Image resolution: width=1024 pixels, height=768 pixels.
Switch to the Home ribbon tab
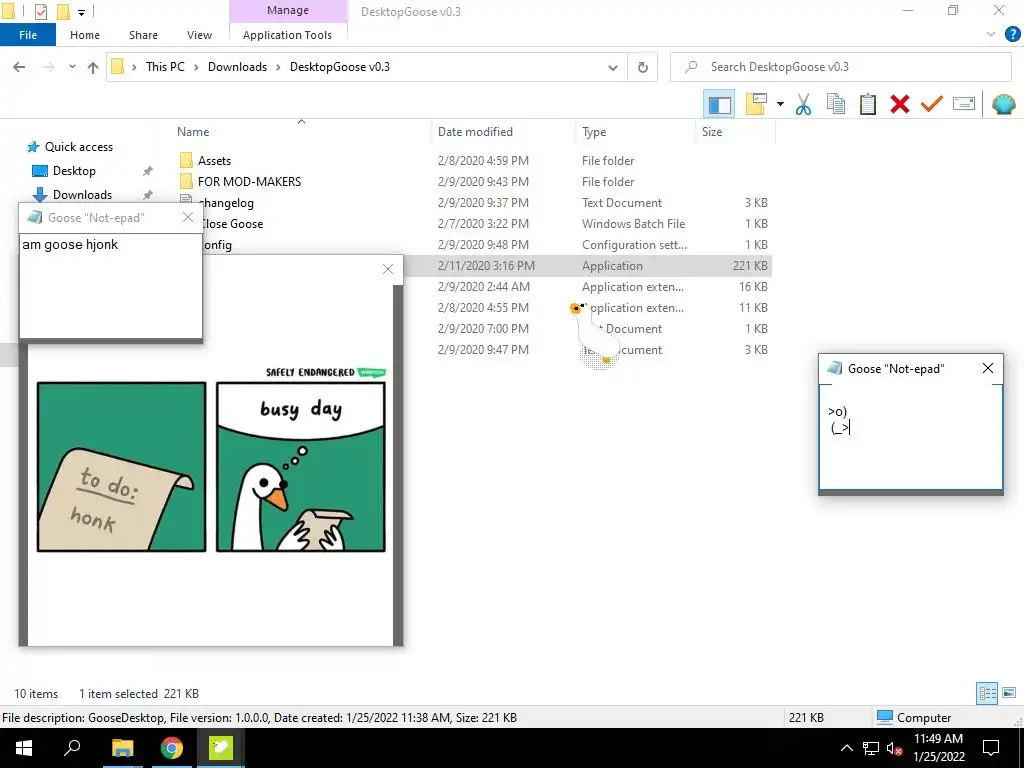85,35
